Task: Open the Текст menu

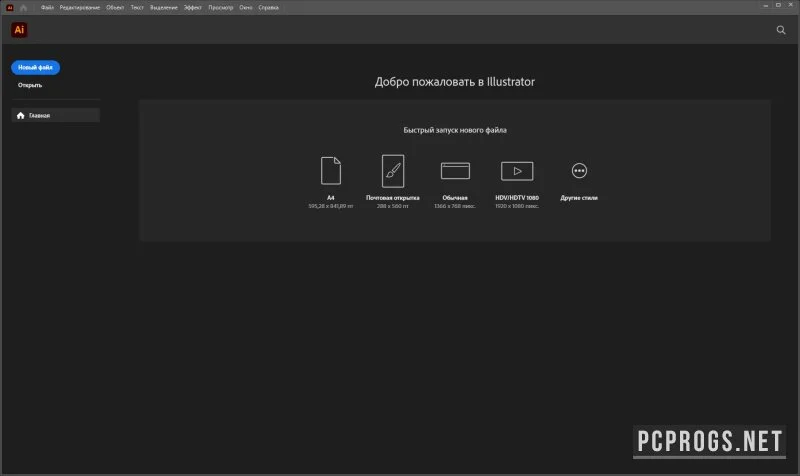Action: tap(137, 8)
